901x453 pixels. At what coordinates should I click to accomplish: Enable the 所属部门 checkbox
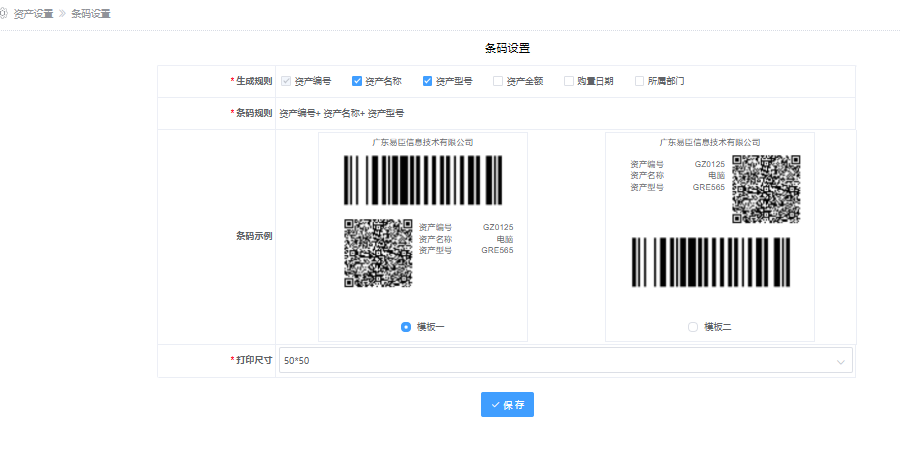tap(640, 81)
